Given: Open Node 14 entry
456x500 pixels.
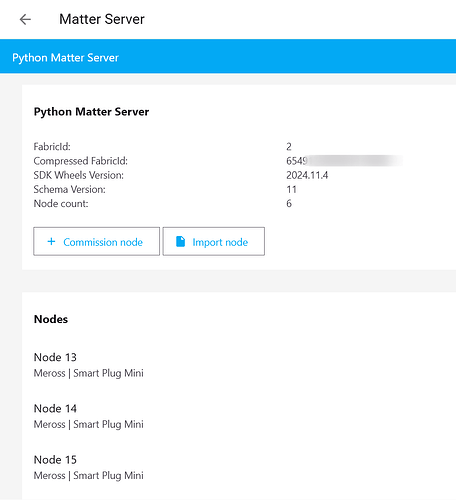Looking at the screenshot, I should tap(55, 409).
